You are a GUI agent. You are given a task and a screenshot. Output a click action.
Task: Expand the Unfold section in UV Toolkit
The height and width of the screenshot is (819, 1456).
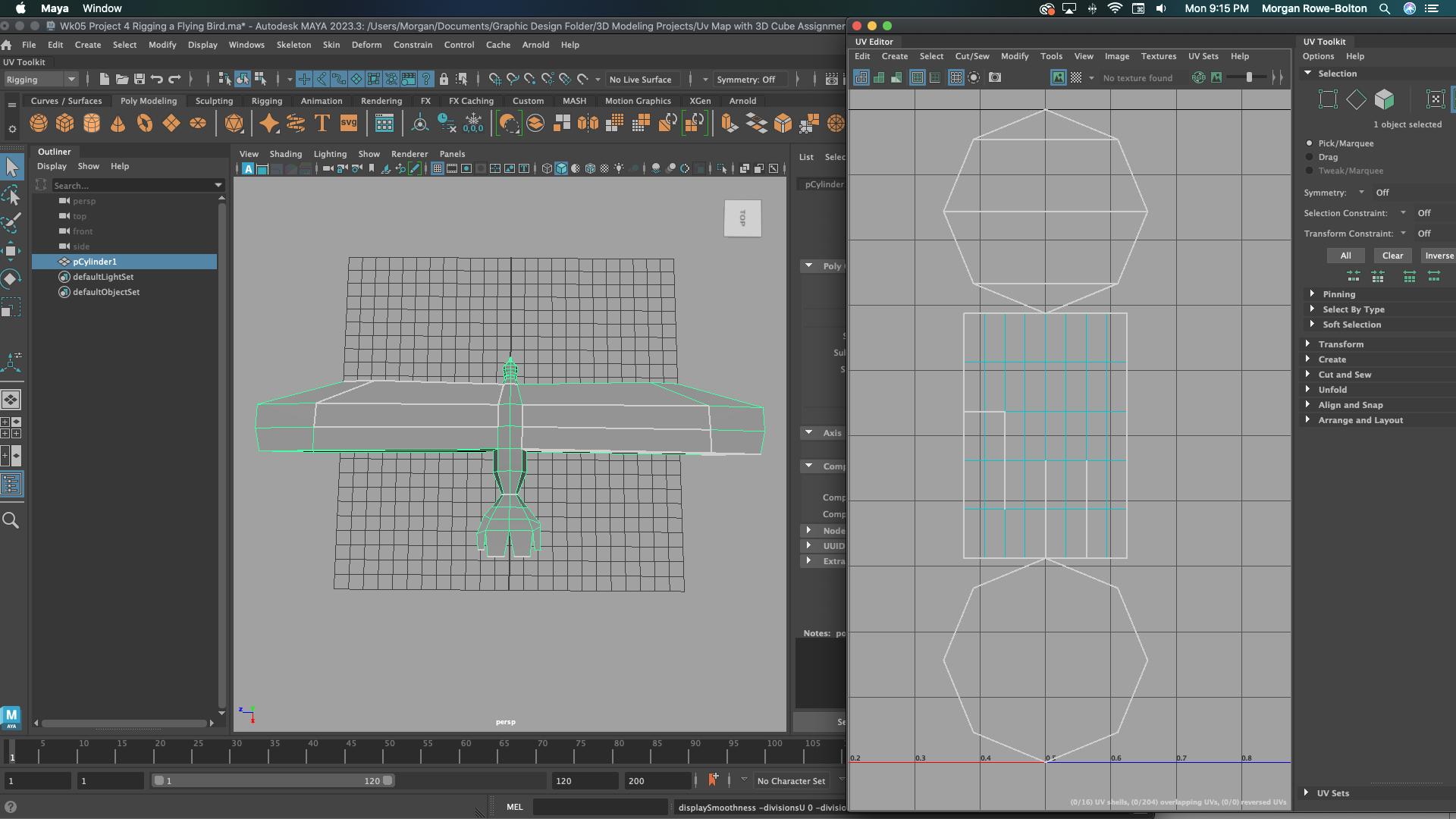(x=1332, y=390)
